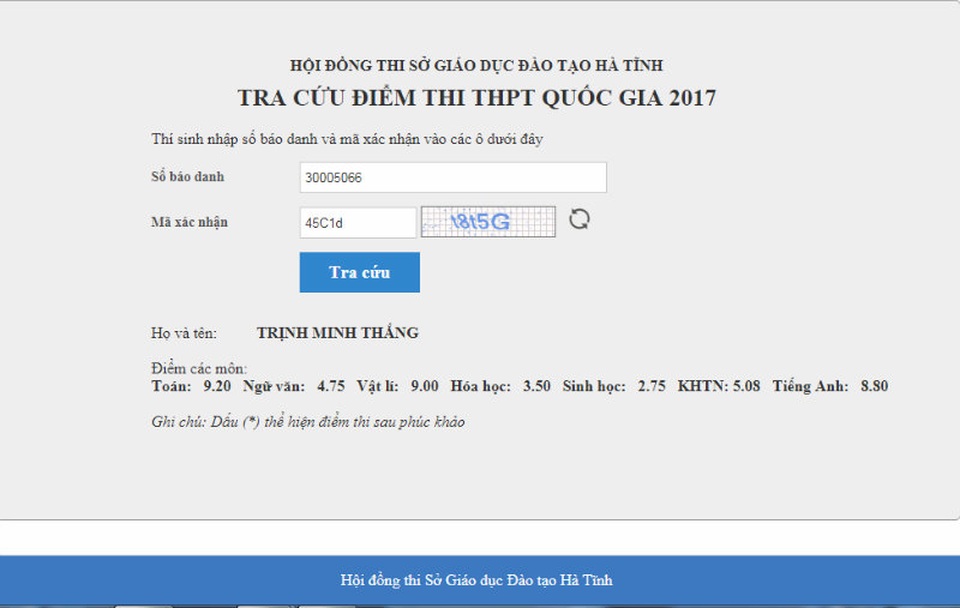Click the Toán score 9.20
Screen dimensions: 960x608
pyautogui.click(x=217, y=386)
